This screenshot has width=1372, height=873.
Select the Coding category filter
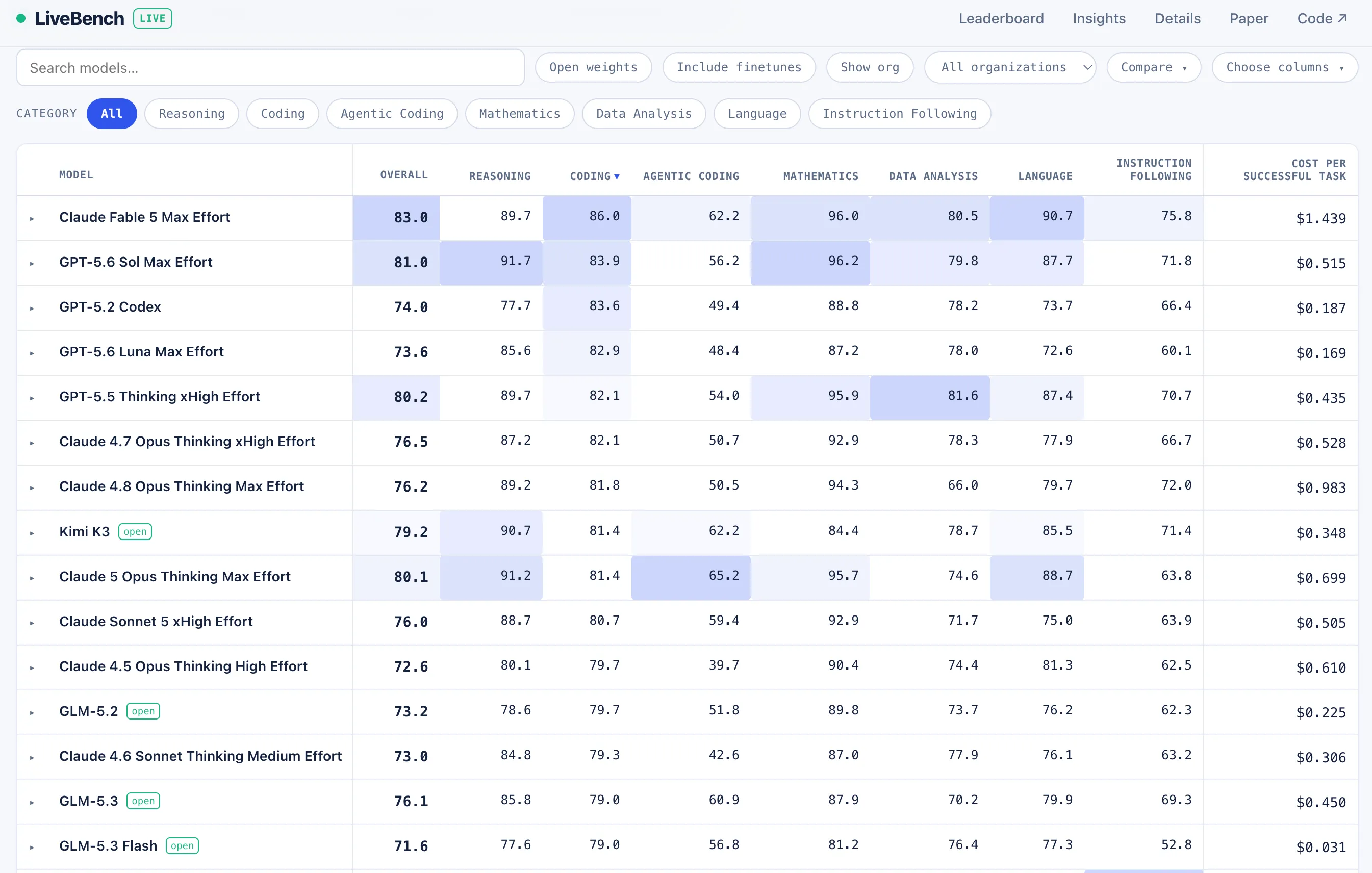283,113
